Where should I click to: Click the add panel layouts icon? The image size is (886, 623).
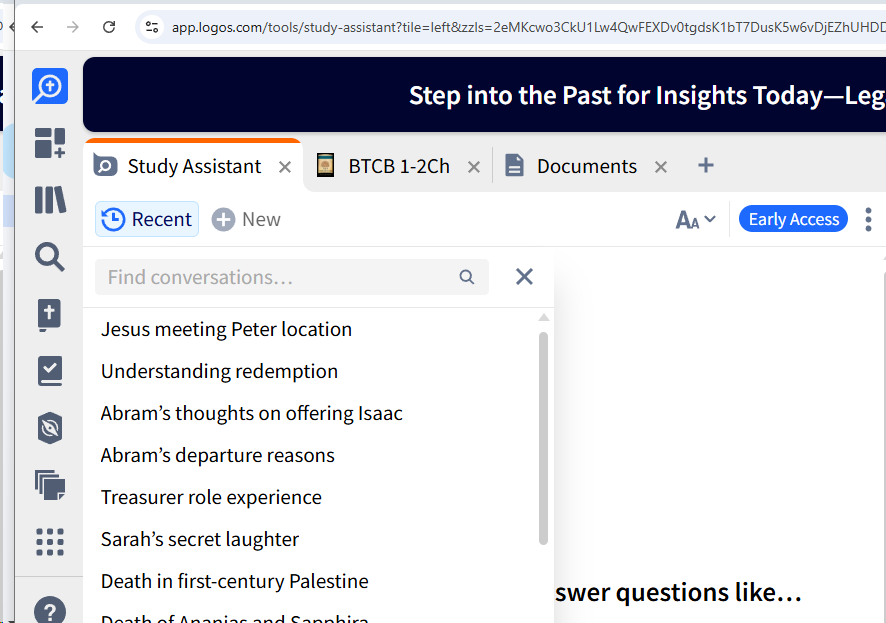point(49,143)
